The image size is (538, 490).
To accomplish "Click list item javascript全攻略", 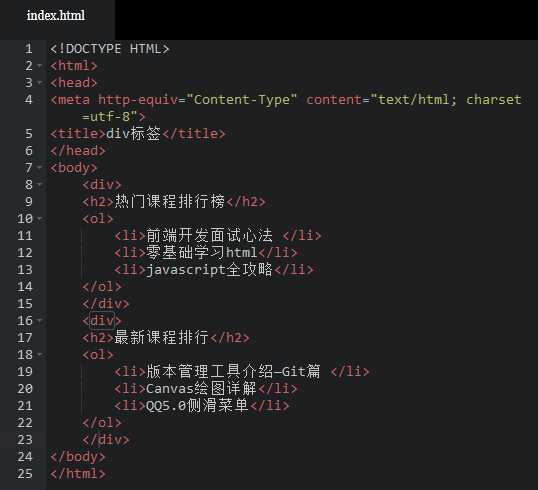I will pos(209,269).
